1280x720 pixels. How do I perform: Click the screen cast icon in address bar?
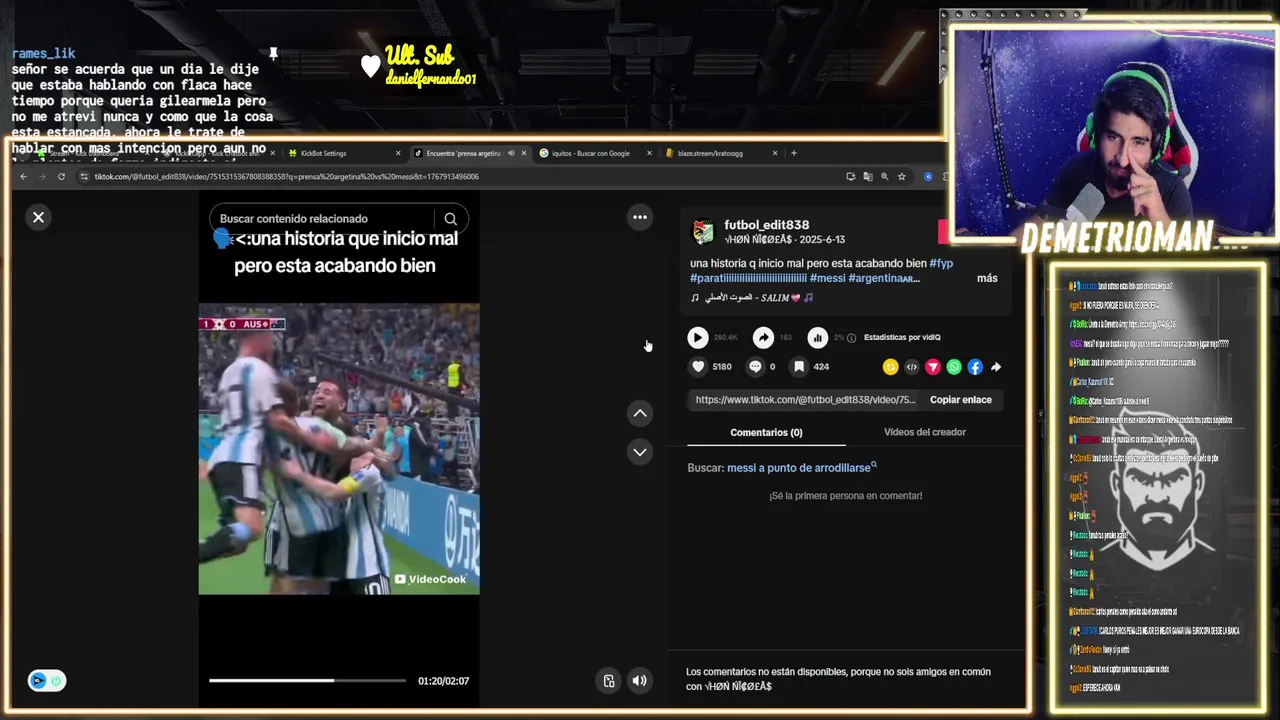click(851, 177)
